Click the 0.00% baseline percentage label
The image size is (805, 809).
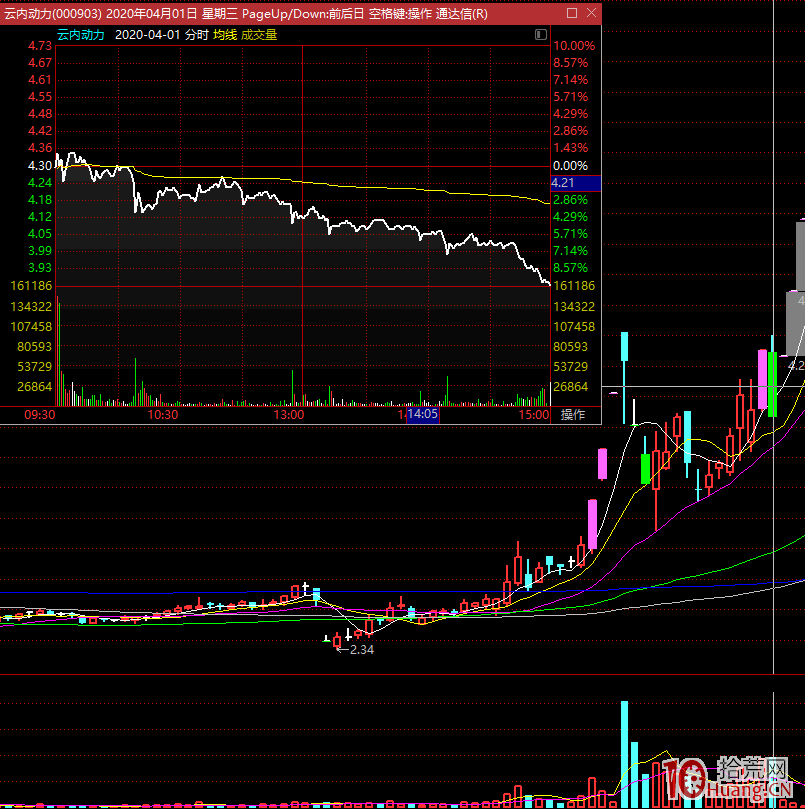point(570,166)
